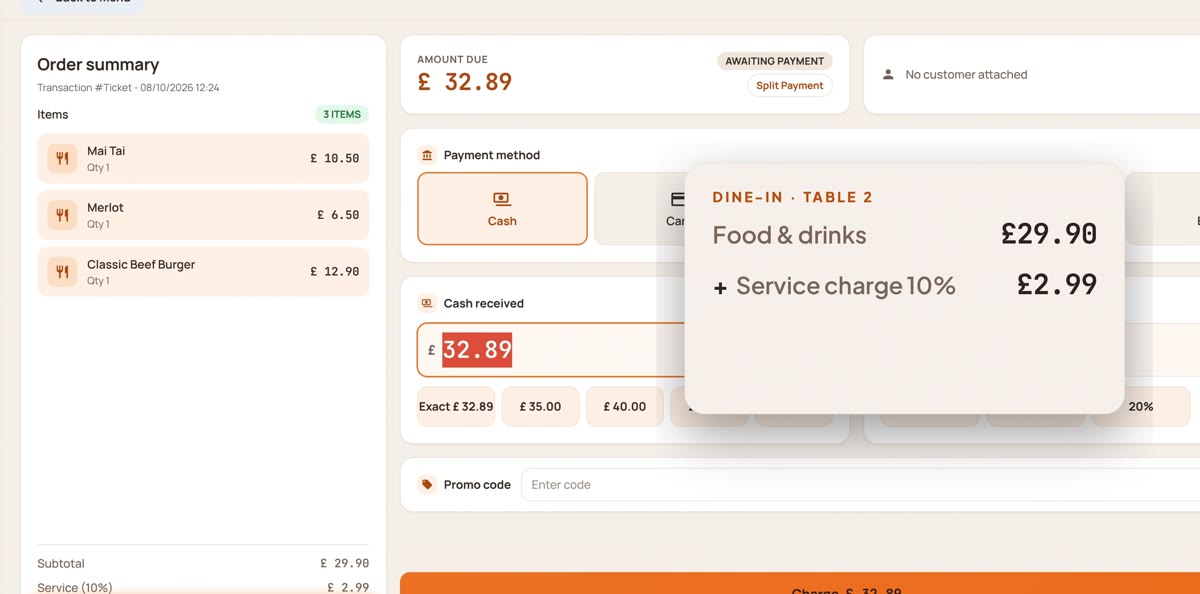Click the Card payment method option
This screenshot has height=594, width=1200.
[x=640, y=209]
